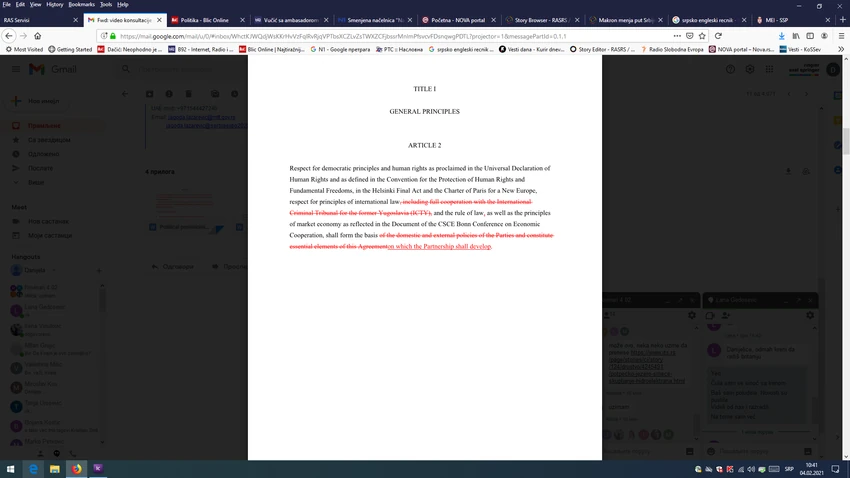Switch to the Početna - NOVA portal tab
Image resolution: width=850 pixels, height=478 pixels.
(458, 20)
